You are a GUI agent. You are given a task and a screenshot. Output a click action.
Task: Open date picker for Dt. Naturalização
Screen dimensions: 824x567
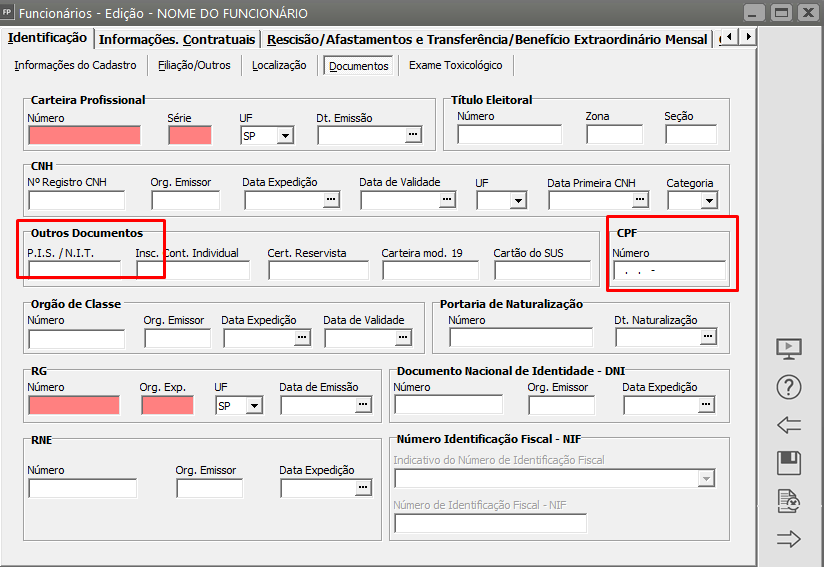708,337
